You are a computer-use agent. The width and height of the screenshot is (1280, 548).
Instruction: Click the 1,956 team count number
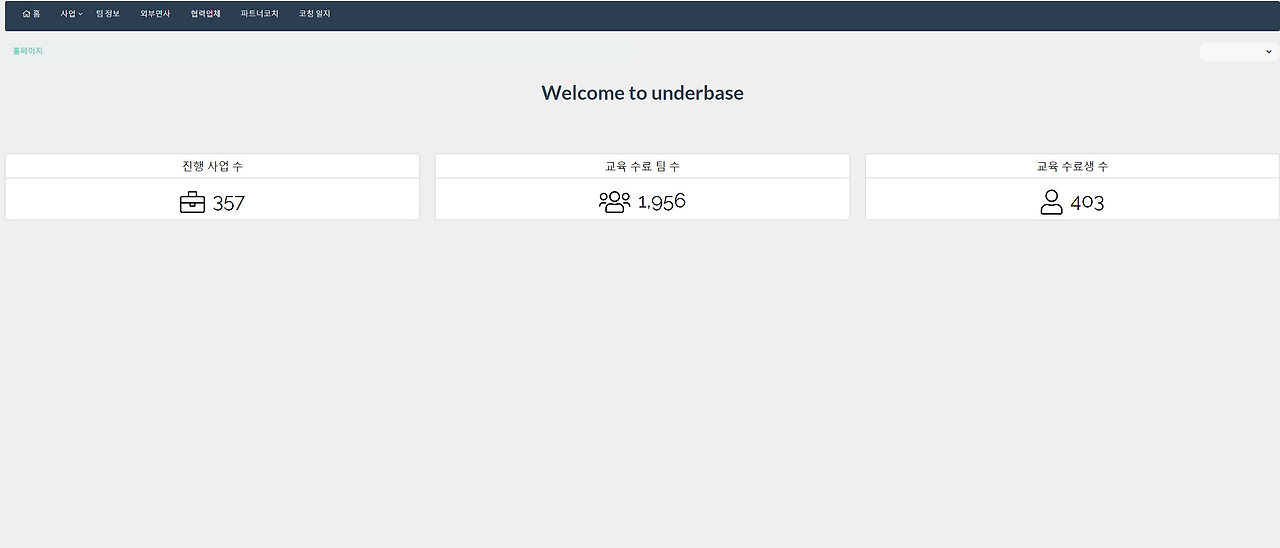pyautogui.click(x=662, y=202)
